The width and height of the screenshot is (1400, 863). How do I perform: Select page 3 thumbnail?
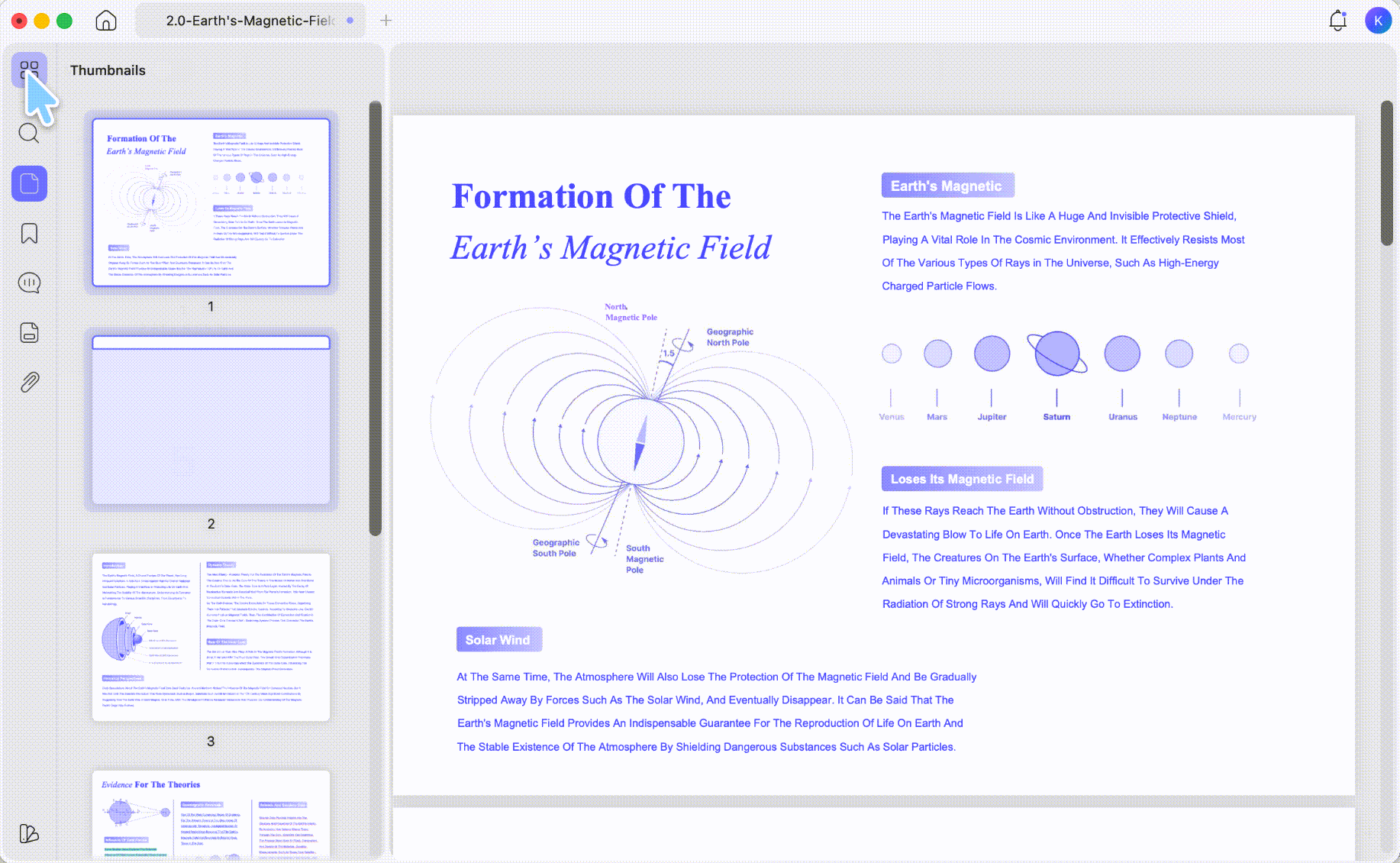coord(211,637)
